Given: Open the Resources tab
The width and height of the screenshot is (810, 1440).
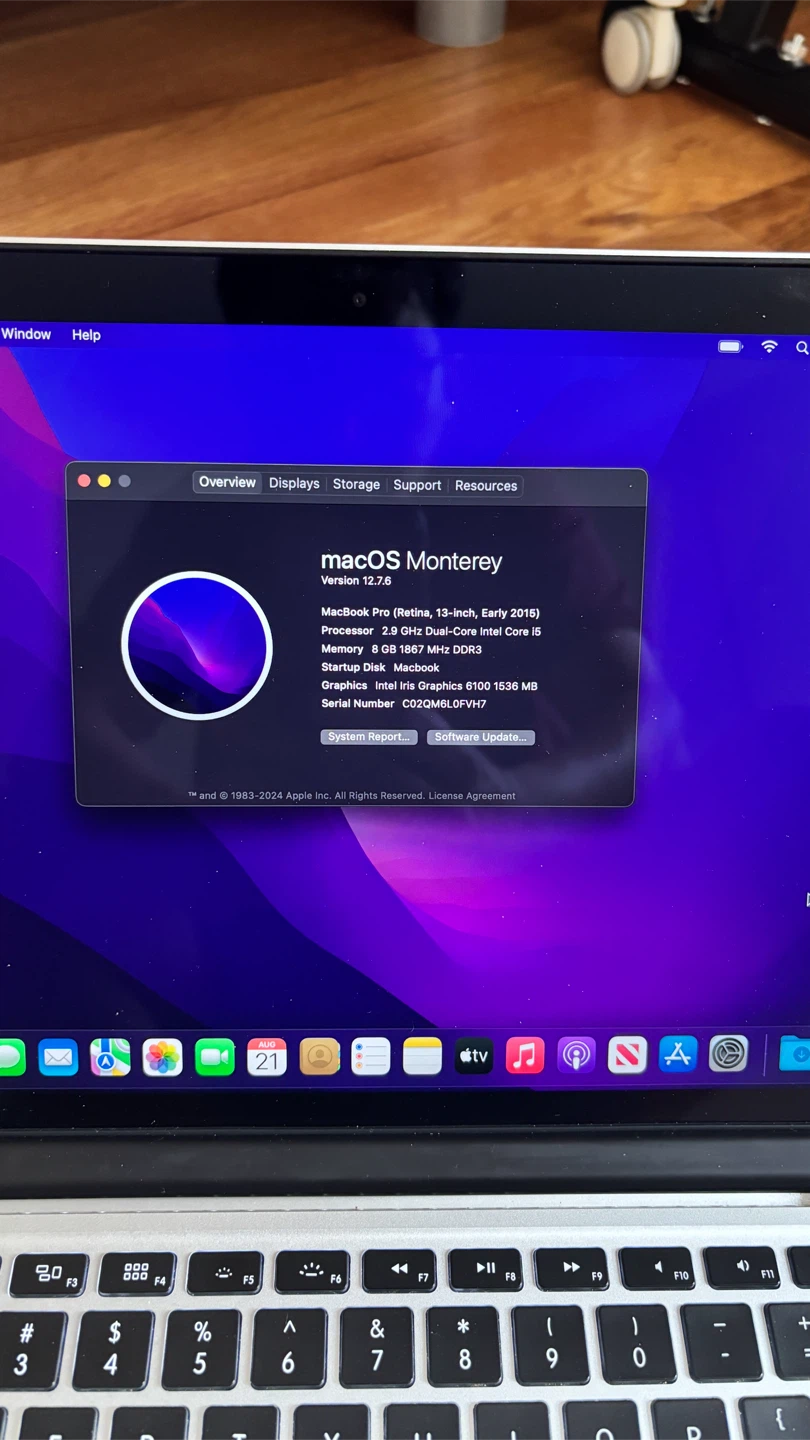Looking at the screenshot, I should (486, 486).
